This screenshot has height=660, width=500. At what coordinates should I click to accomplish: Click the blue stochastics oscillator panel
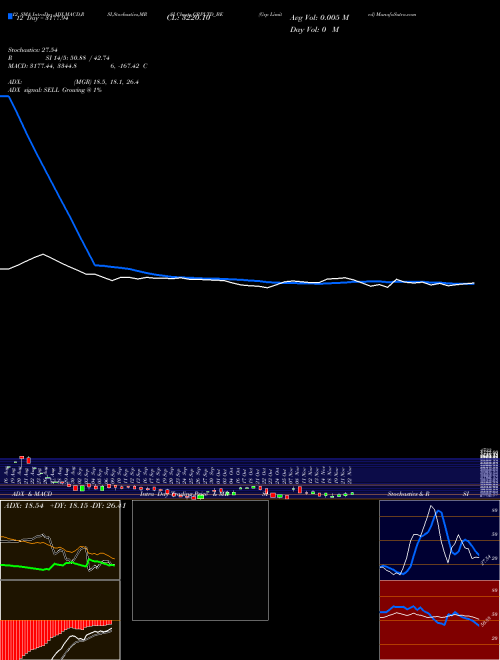tap(439, 540)
